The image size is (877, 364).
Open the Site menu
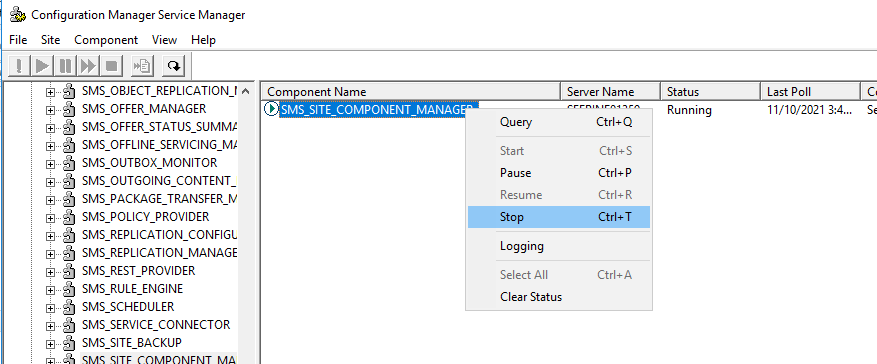coord(50,40)
